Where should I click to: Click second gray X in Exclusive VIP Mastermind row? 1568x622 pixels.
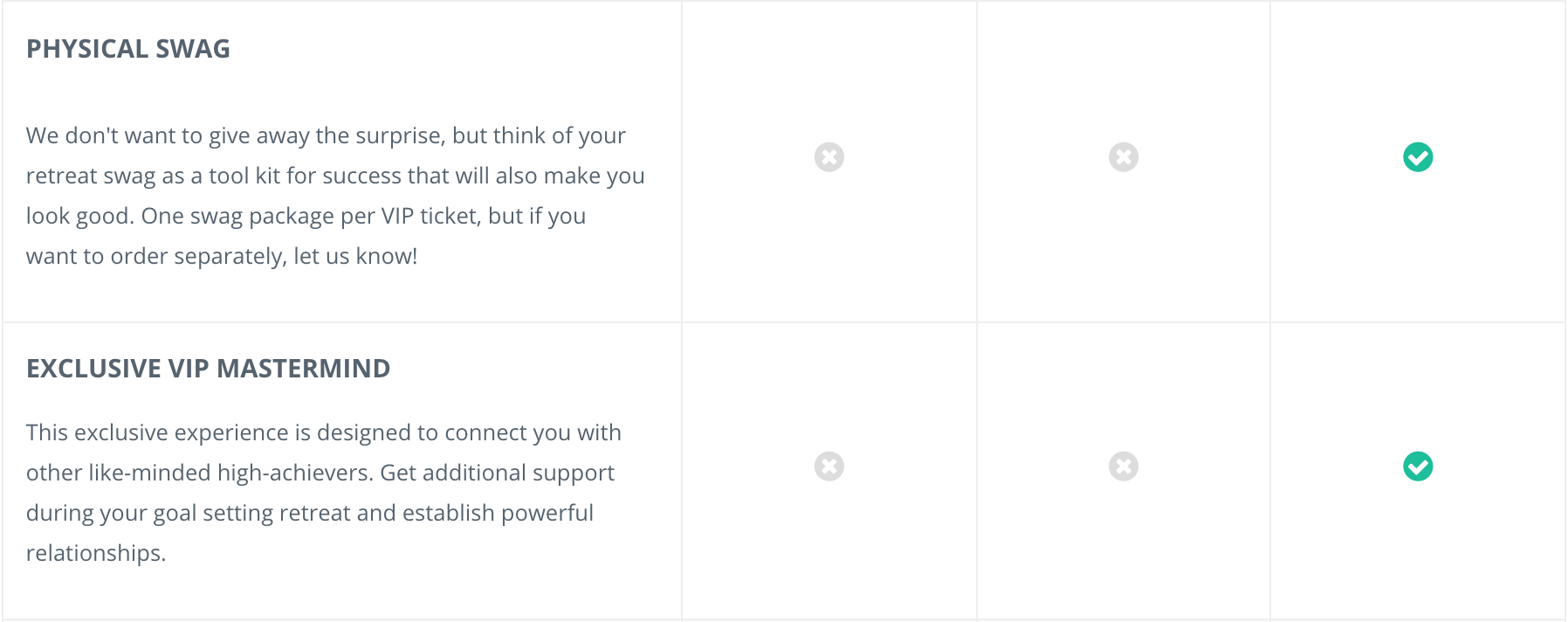coord(1124,466)
